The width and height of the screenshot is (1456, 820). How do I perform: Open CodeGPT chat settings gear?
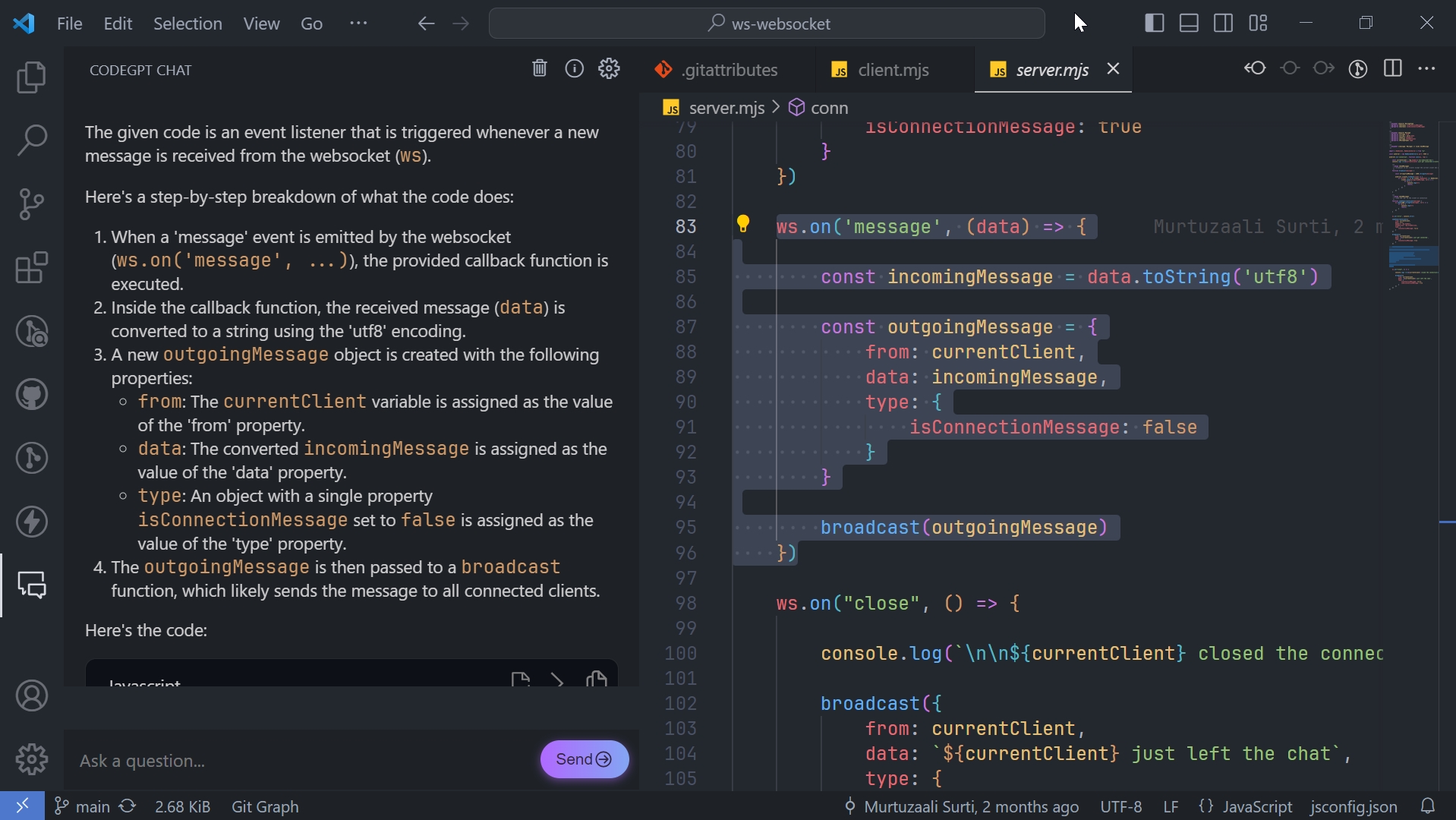click(609, 69)
